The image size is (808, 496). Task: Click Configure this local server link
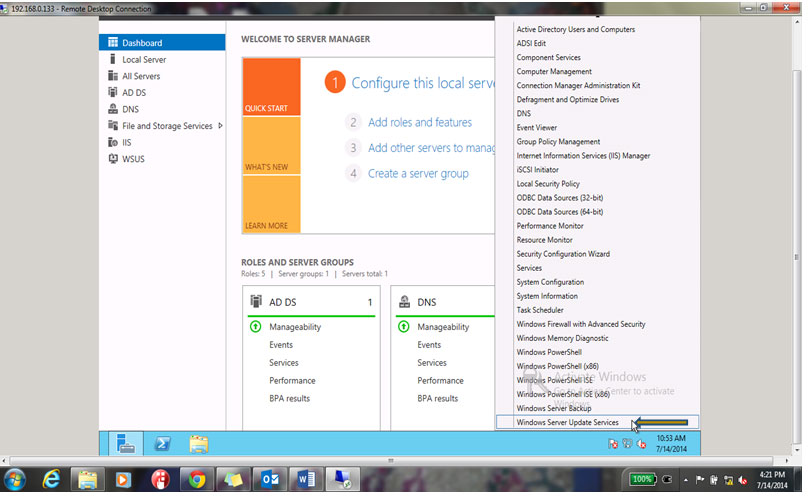423,83
